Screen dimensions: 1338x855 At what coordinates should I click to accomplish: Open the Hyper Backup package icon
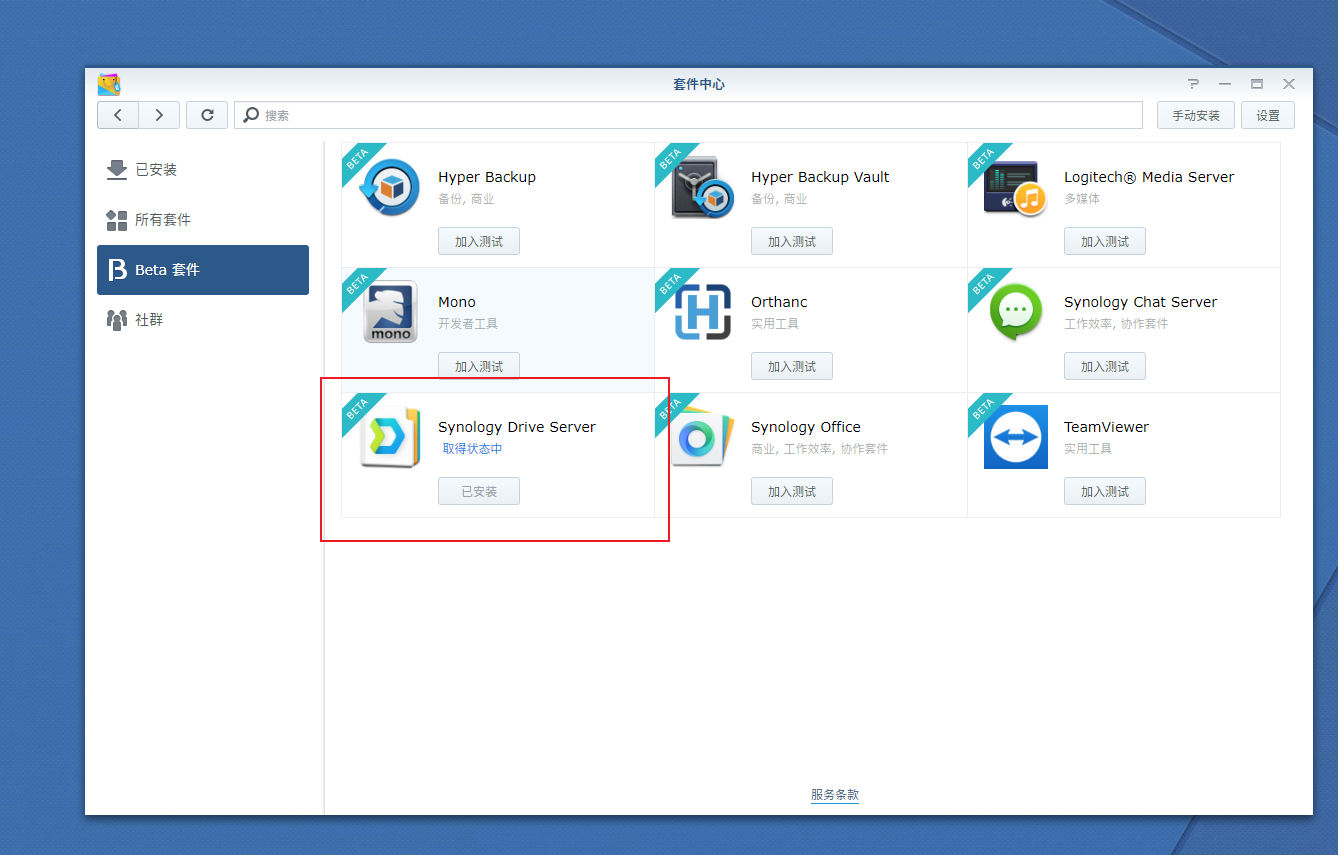(x=390, y=187)
